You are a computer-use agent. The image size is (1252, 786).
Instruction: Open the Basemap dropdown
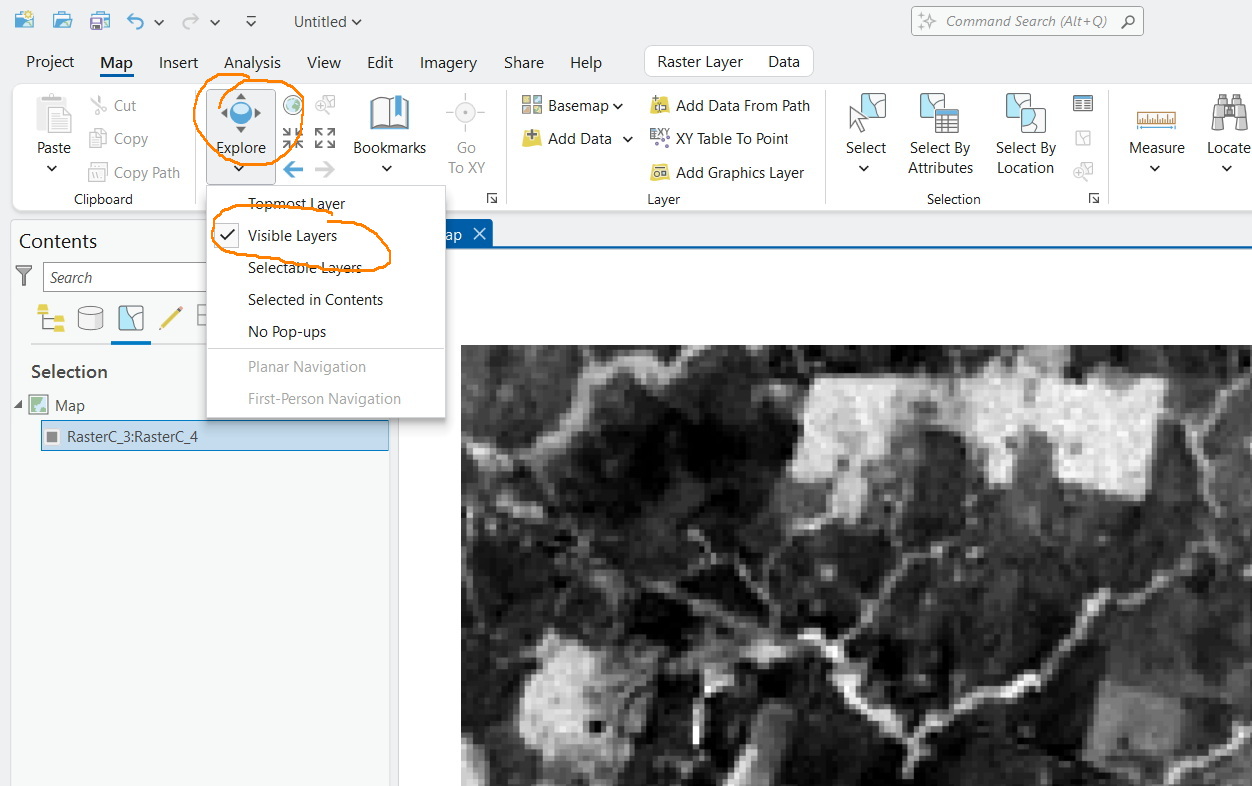point(572,105)
